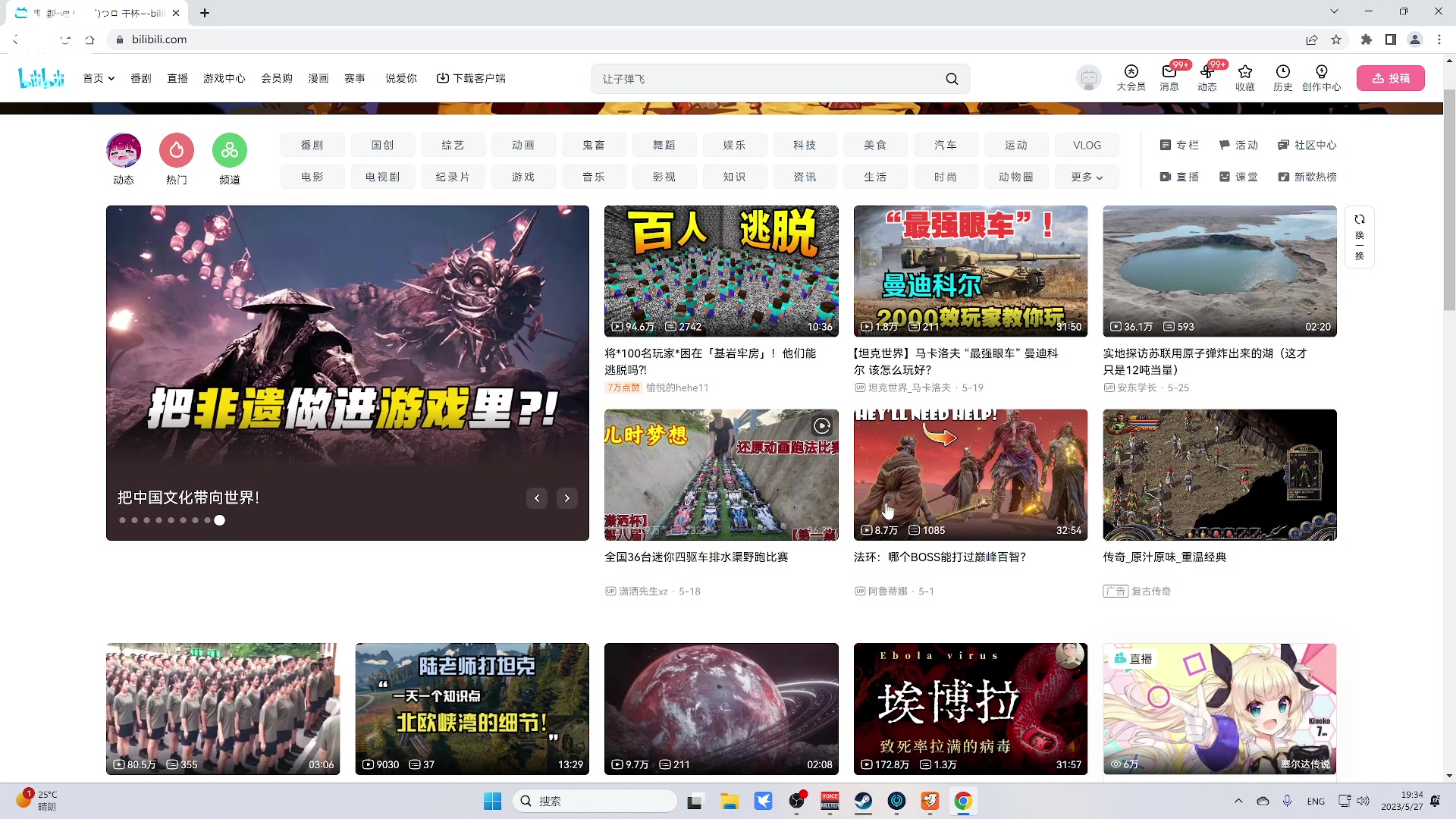1456x819 pixels.
Task: Click 换一换 refresh recommendations button
Action: pos(1360,237)
